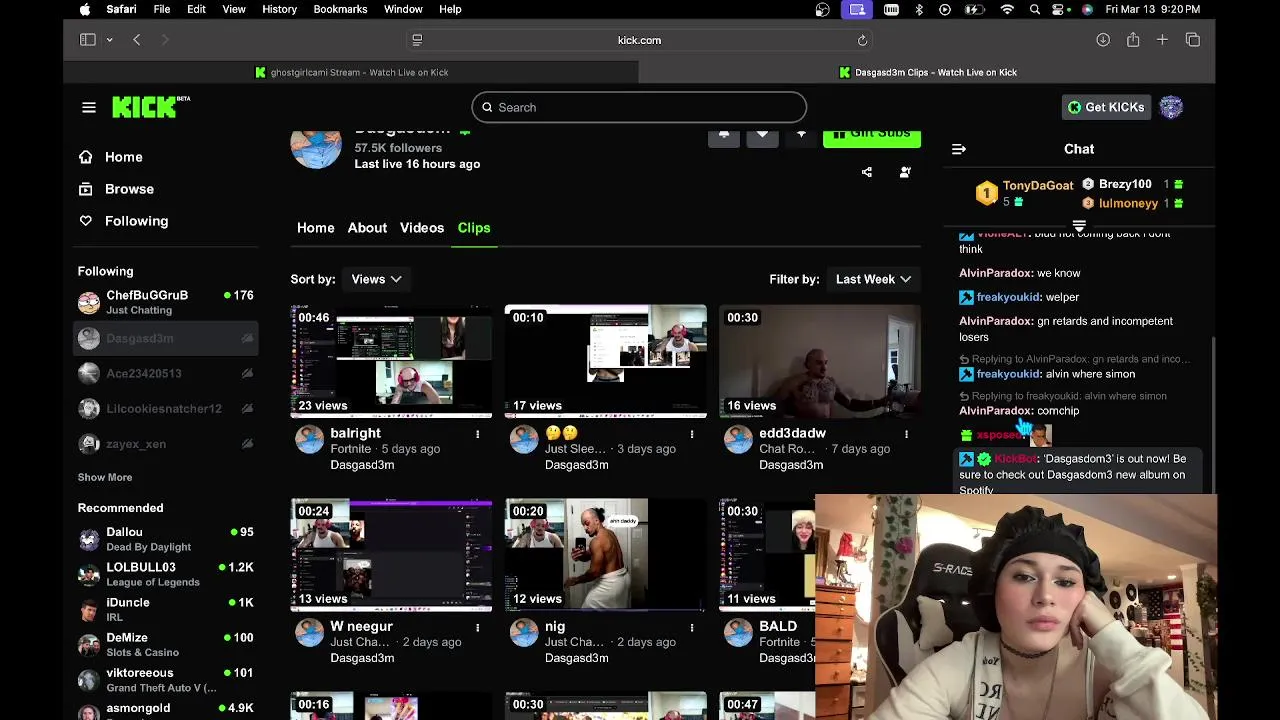This screenshot has height=720, width=1280.
Task: Open the History menu
Action: pos(279,9)
